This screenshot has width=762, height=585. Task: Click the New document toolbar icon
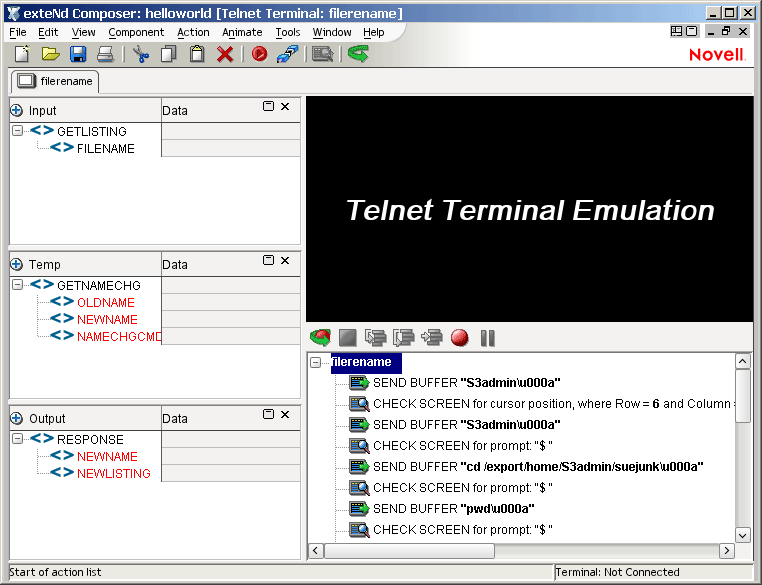22,53
